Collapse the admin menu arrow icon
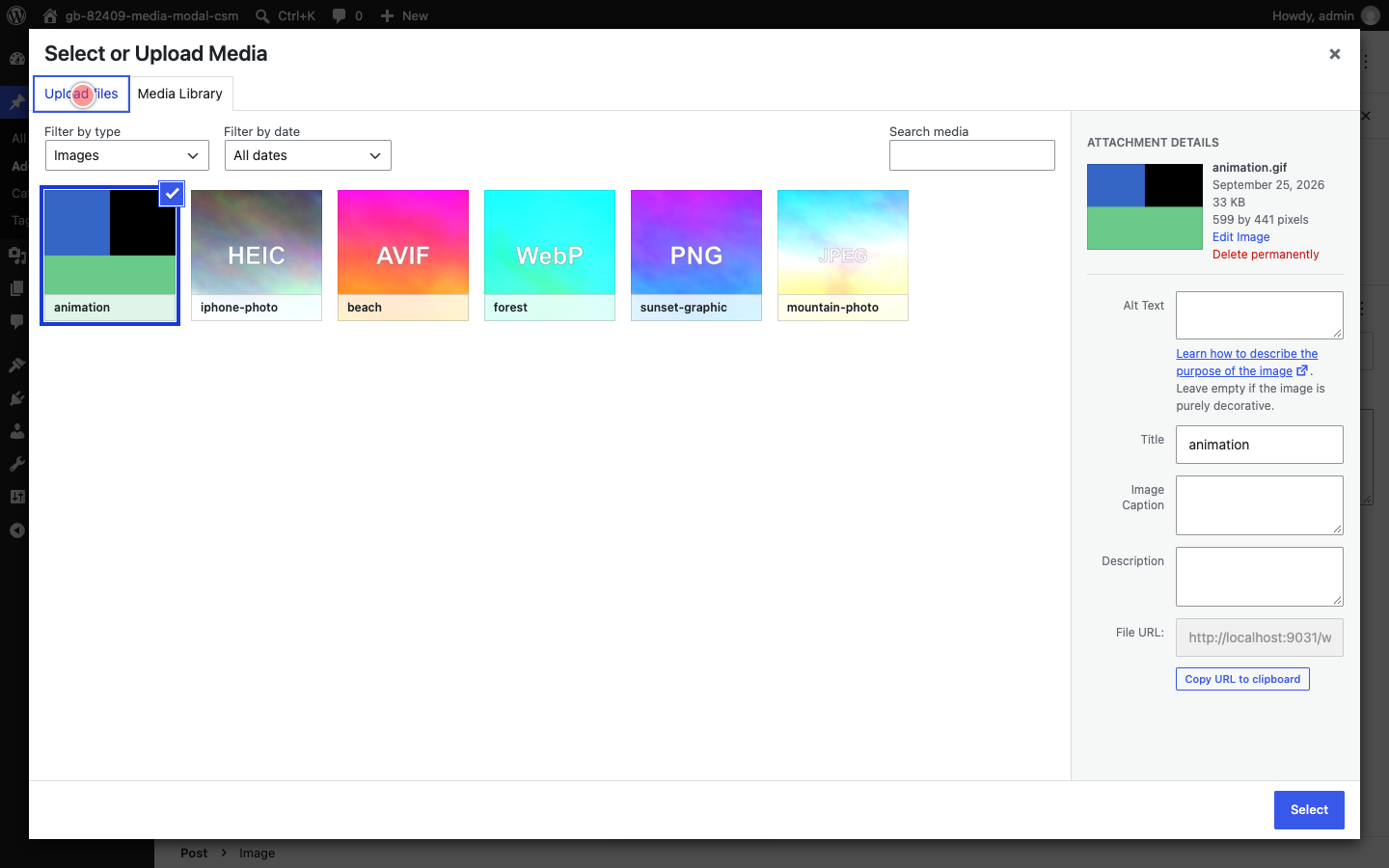Image resolution: width=1389 pixels, height=868 pixels. (16, 530)
